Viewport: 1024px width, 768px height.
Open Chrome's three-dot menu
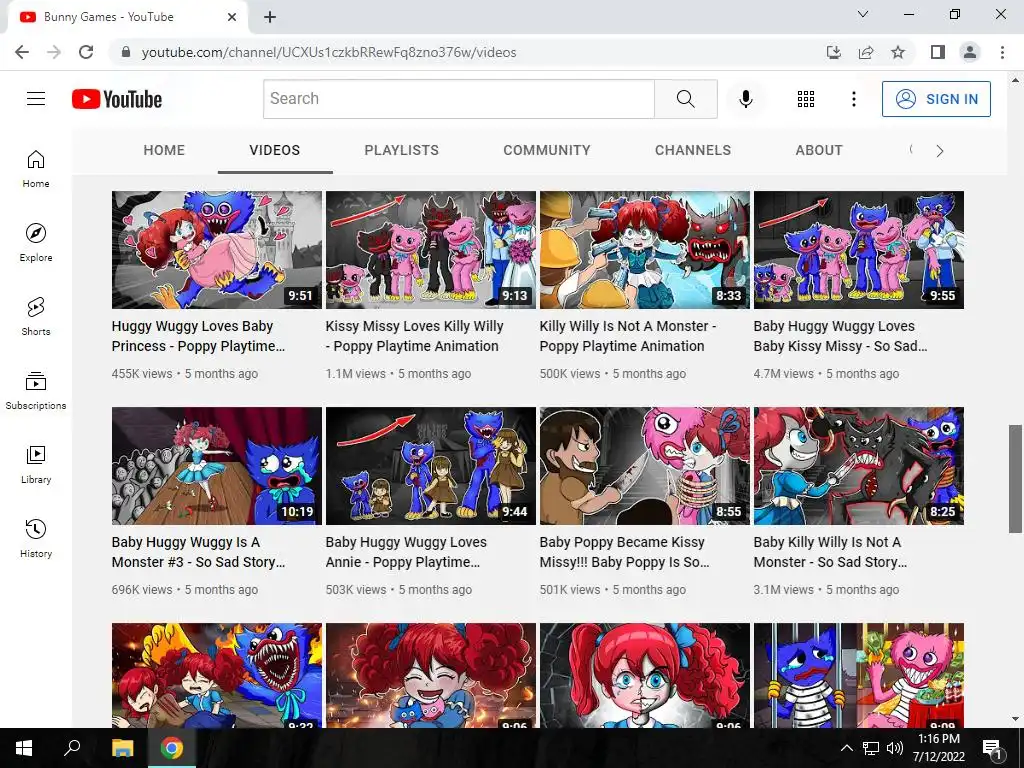[1002, 52]
